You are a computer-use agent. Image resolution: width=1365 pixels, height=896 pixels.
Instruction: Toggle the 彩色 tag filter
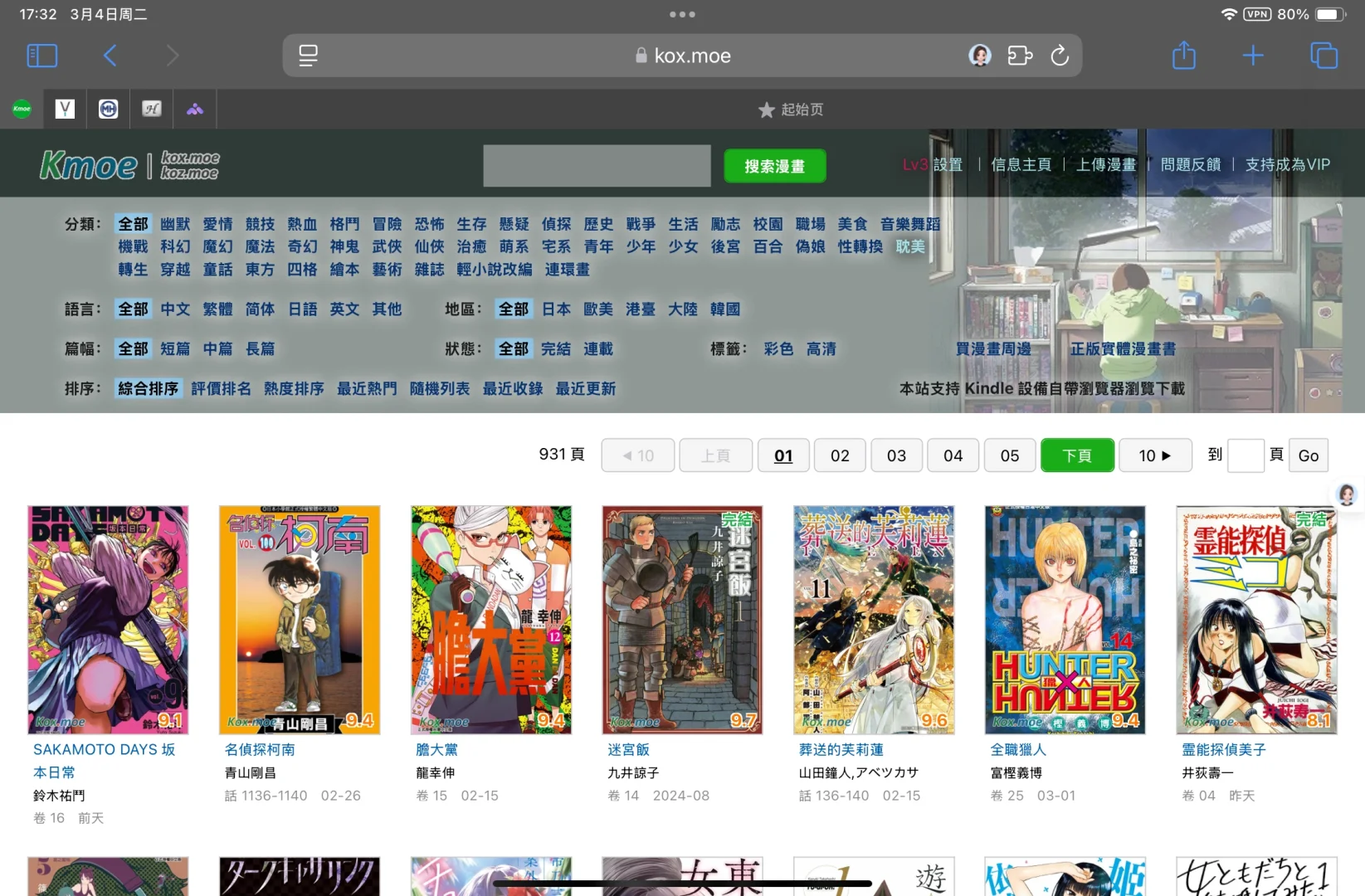click(778, 348)
